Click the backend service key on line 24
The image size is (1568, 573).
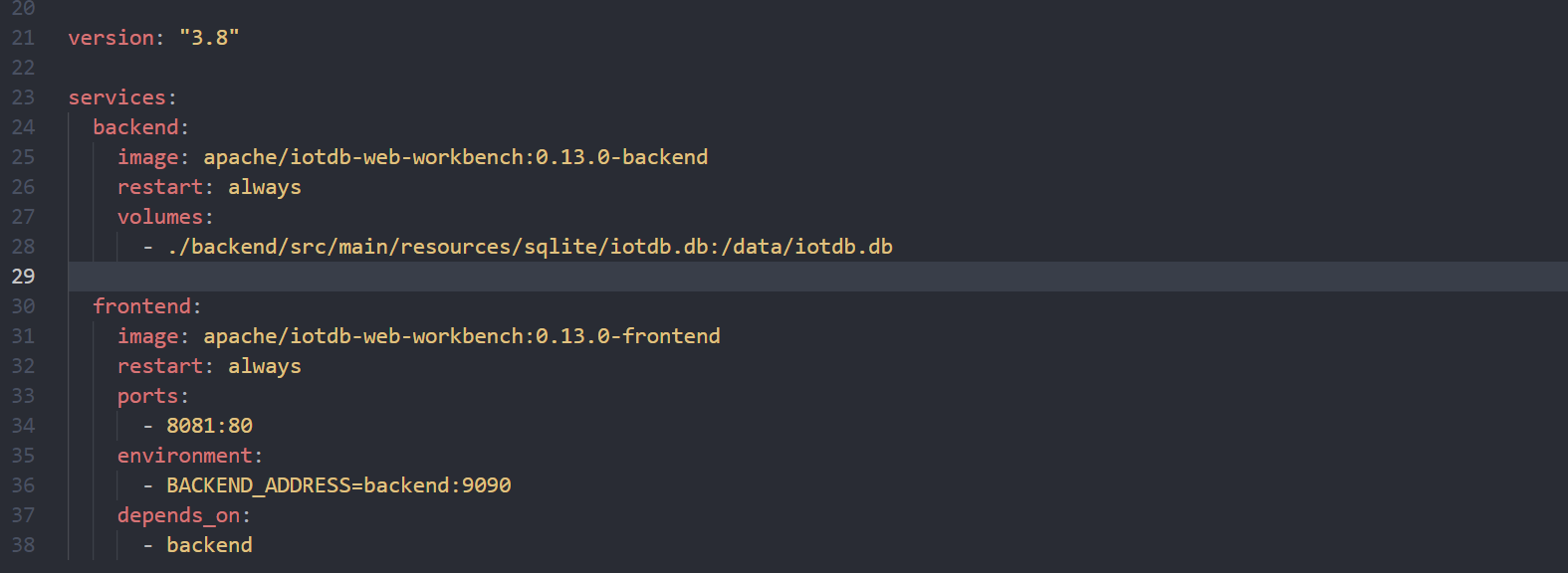[135, 127]
